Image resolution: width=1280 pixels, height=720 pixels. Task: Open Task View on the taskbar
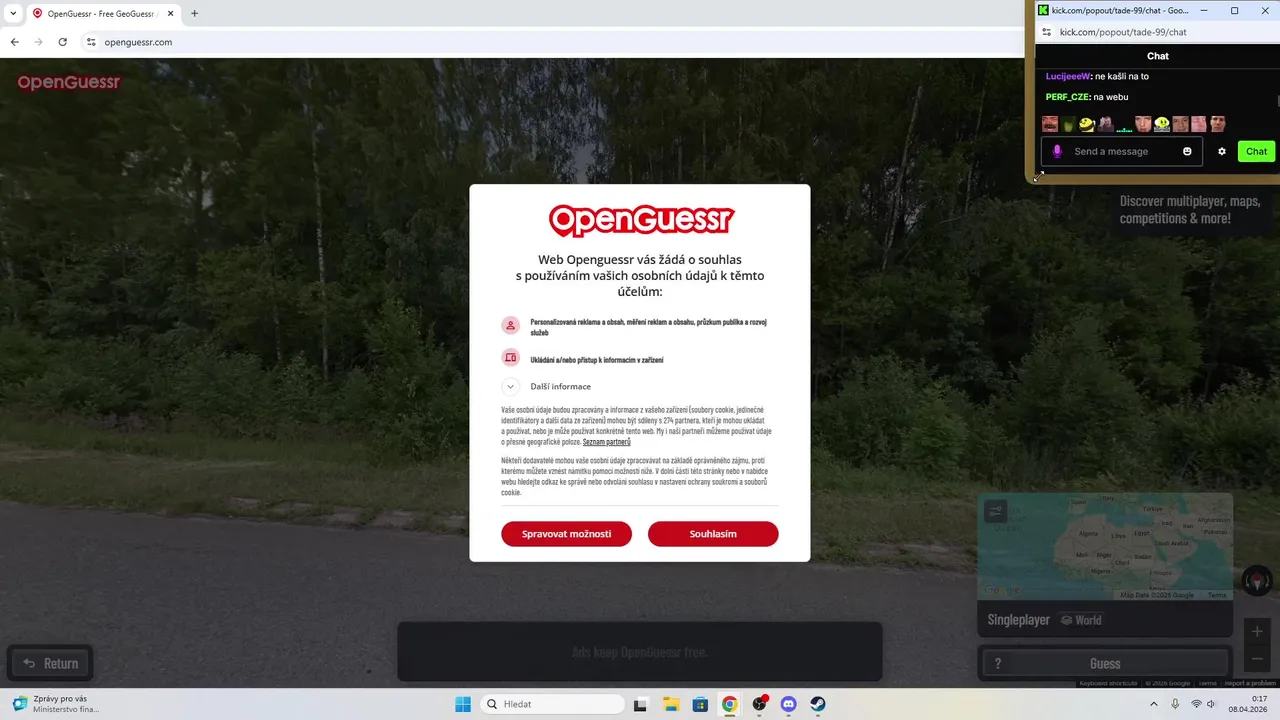coord(640,704)
